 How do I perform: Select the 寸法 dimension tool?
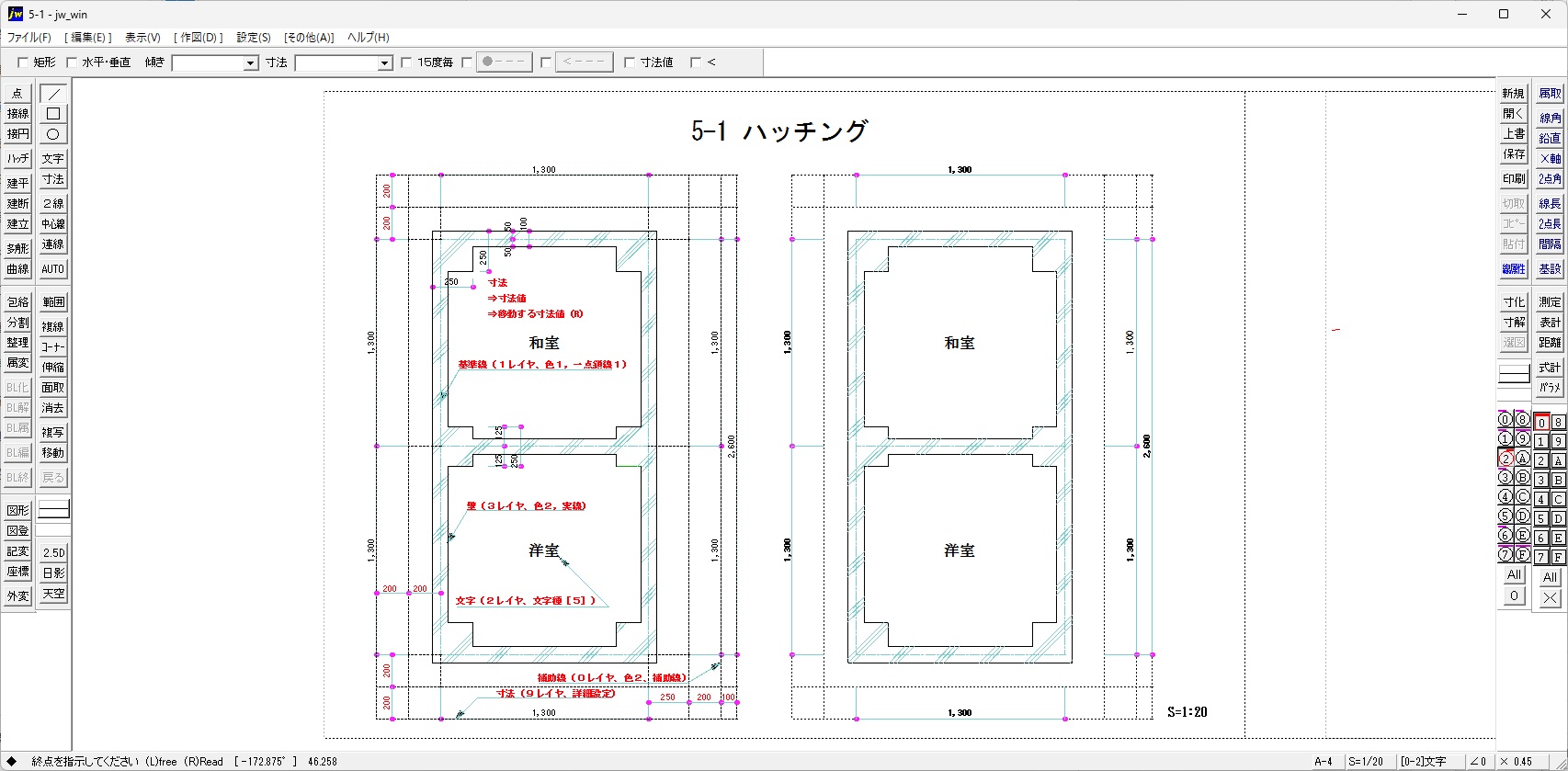(x=53, y=179)
